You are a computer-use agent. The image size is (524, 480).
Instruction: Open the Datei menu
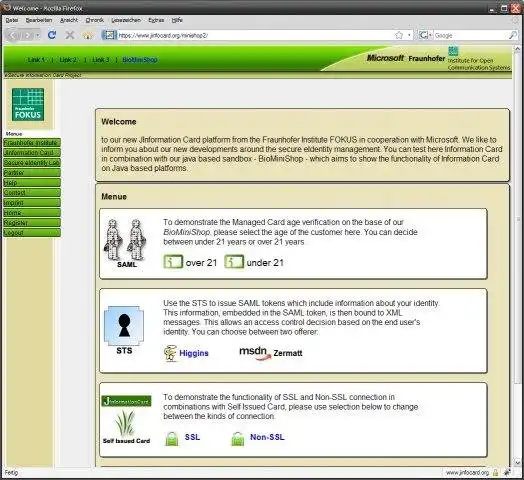pyautogui.click(x=12, y=20)
